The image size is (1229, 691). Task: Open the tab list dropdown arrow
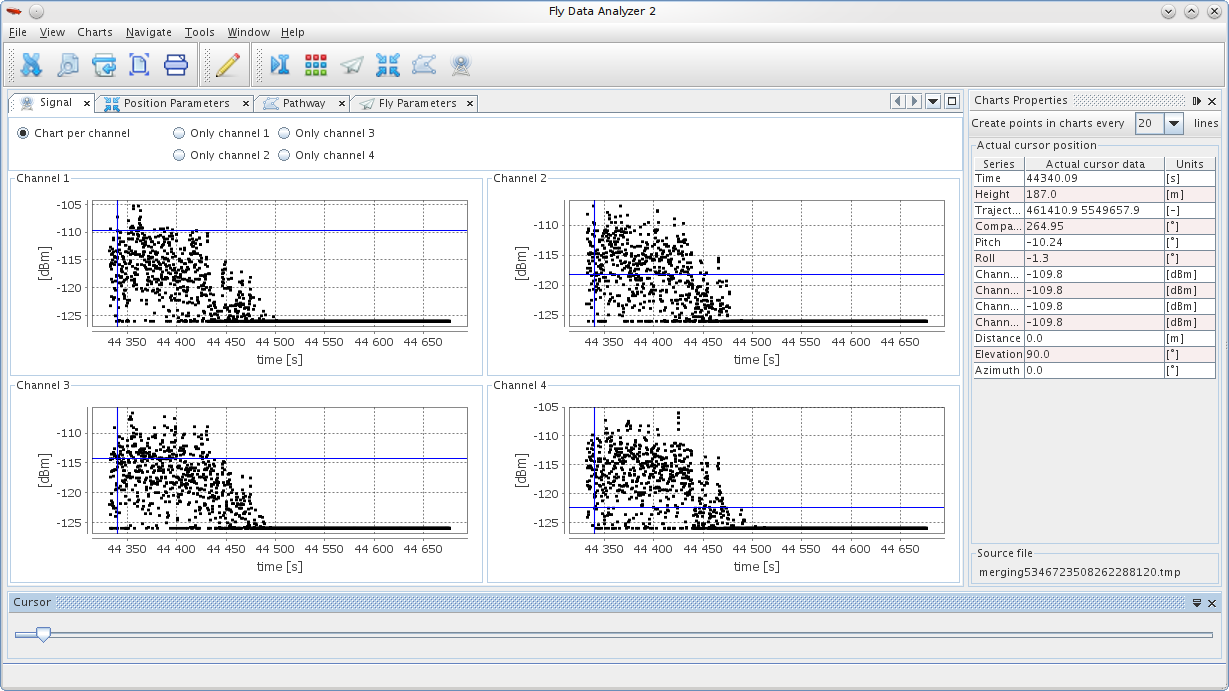click(x=933, y=102)
